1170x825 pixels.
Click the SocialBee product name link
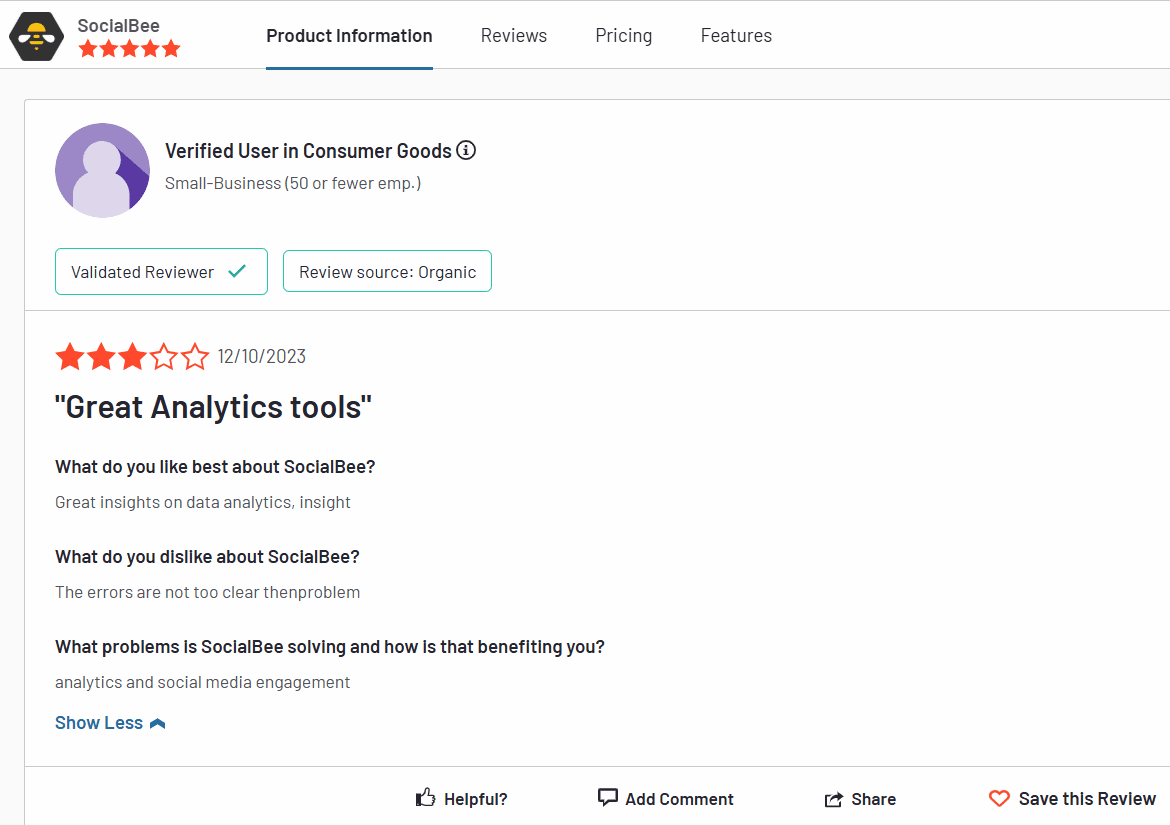[118, 25]
